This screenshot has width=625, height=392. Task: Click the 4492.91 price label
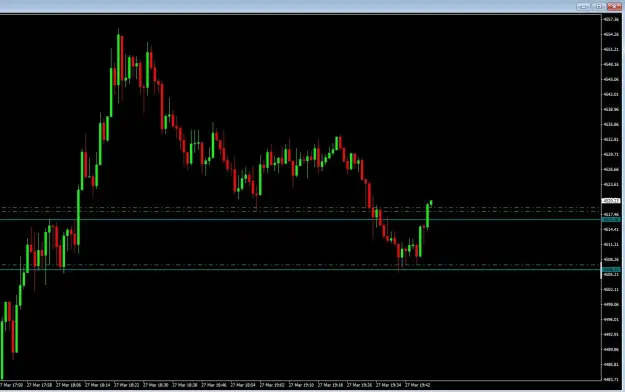pyautogui.click(x=611, y=335)
